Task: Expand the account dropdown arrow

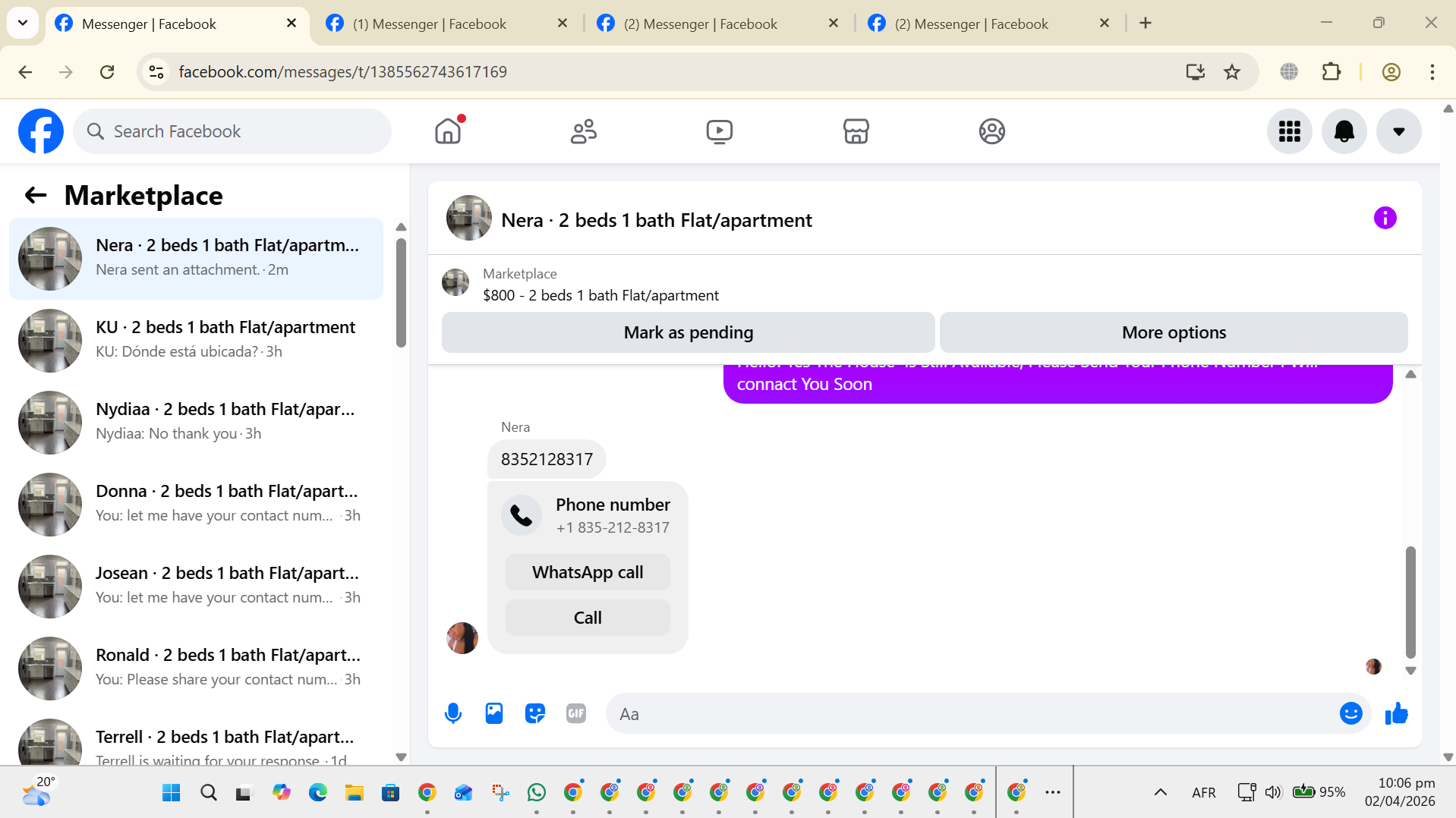Action: pyautogui.click(x=1399, y=131)
